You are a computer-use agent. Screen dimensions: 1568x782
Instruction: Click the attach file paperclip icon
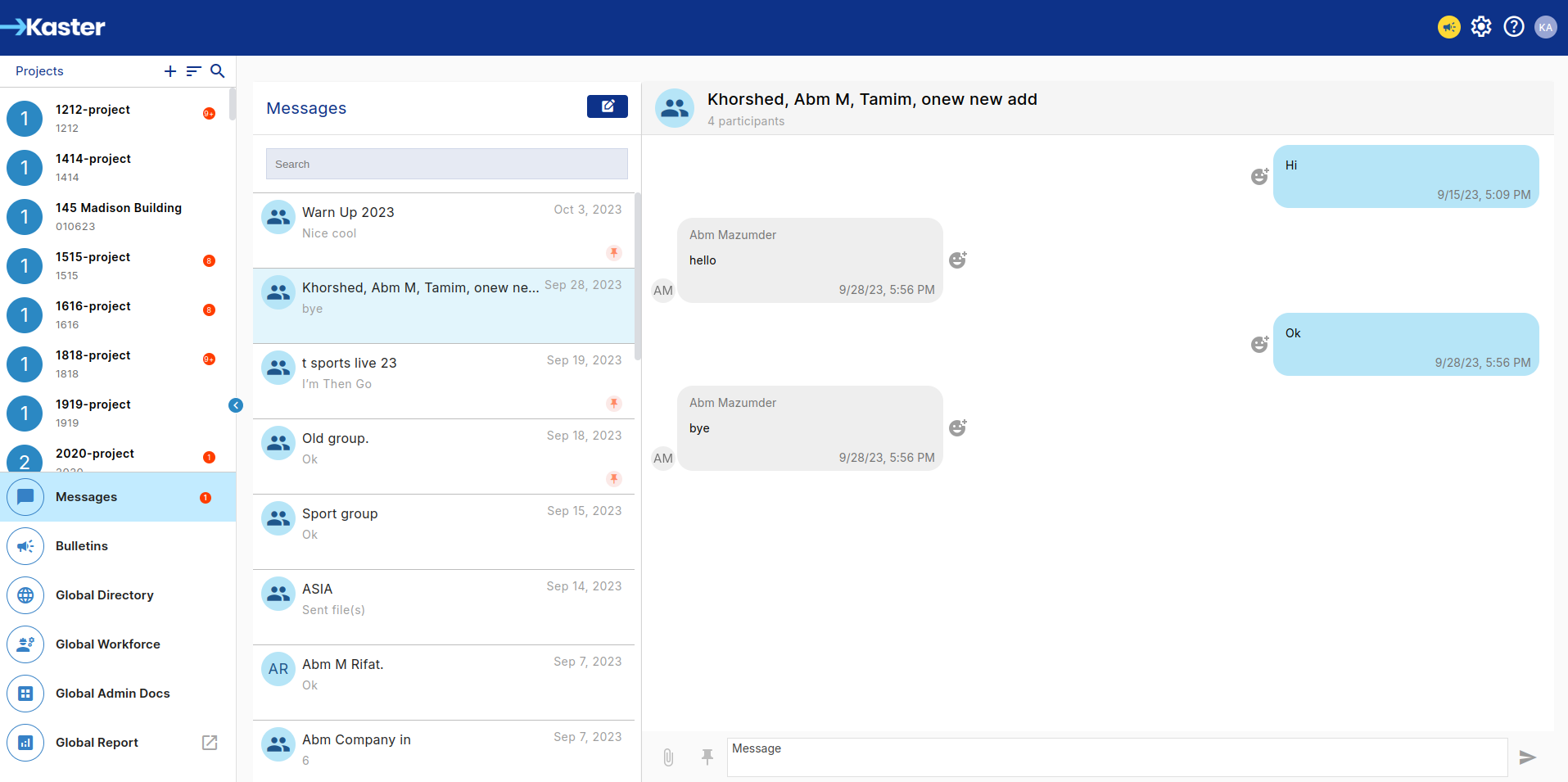668,757
